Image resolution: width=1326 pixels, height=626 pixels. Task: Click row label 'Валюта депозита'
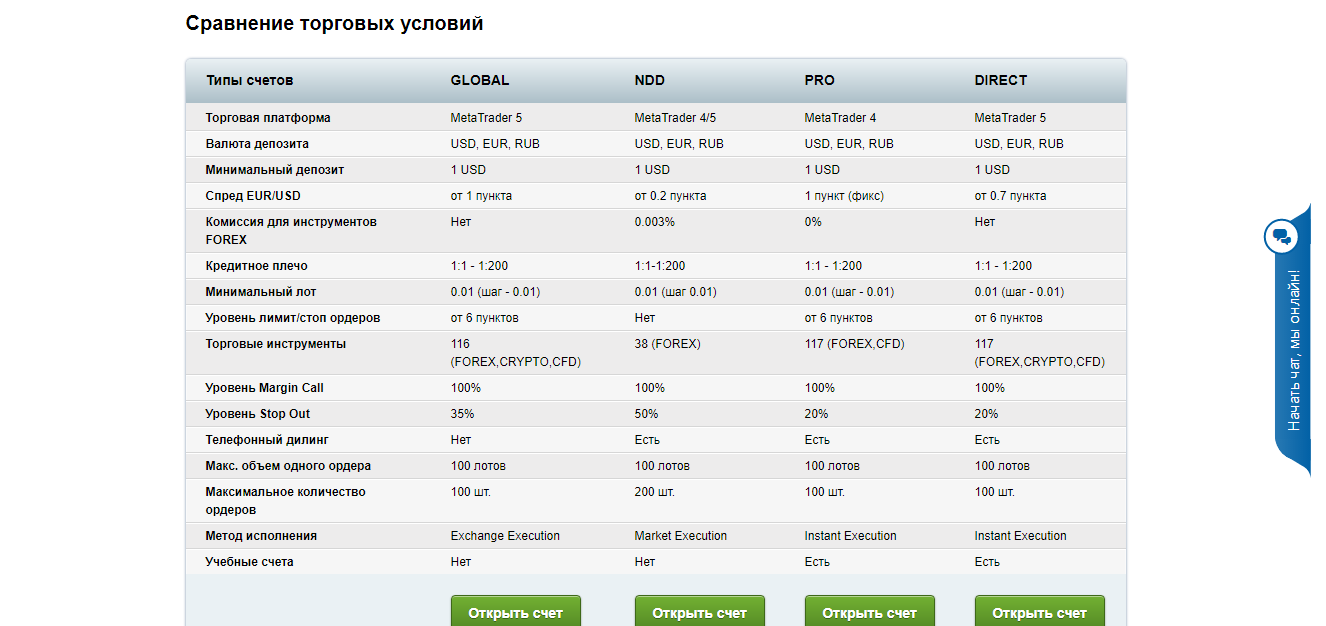(x=257, y=144)
